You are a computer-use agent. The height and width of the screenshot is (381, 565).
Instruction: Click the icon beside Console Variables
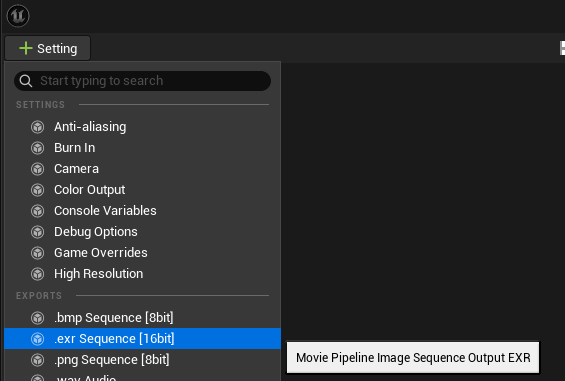[x=37, y=211]
